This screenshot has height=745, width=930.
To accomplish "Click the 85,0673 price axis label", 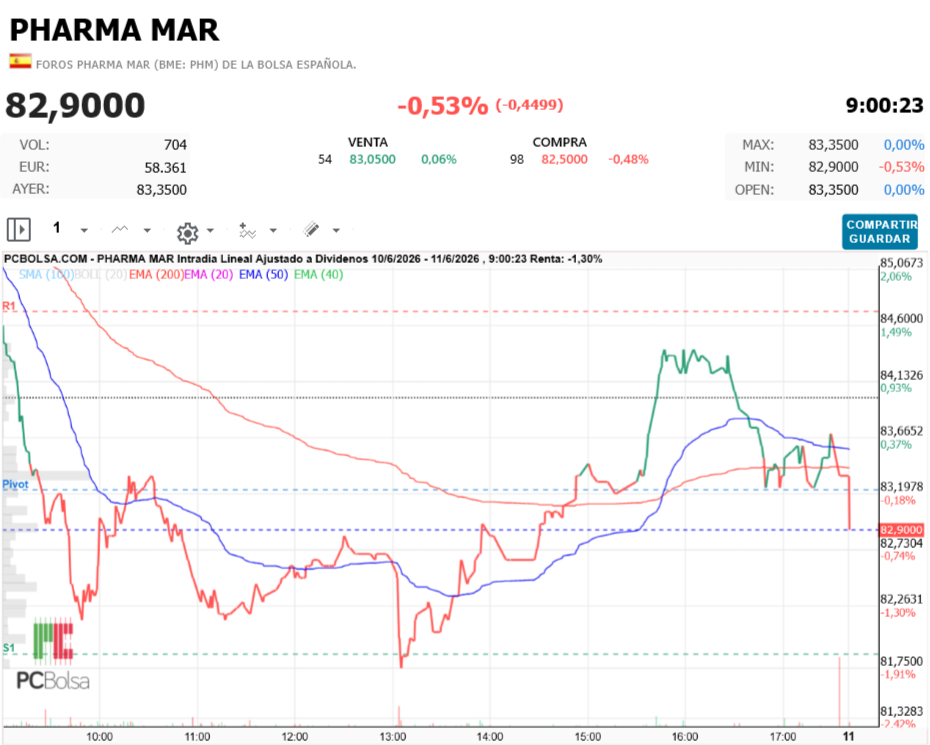I will pyautogui.click(x=902, y=263).
